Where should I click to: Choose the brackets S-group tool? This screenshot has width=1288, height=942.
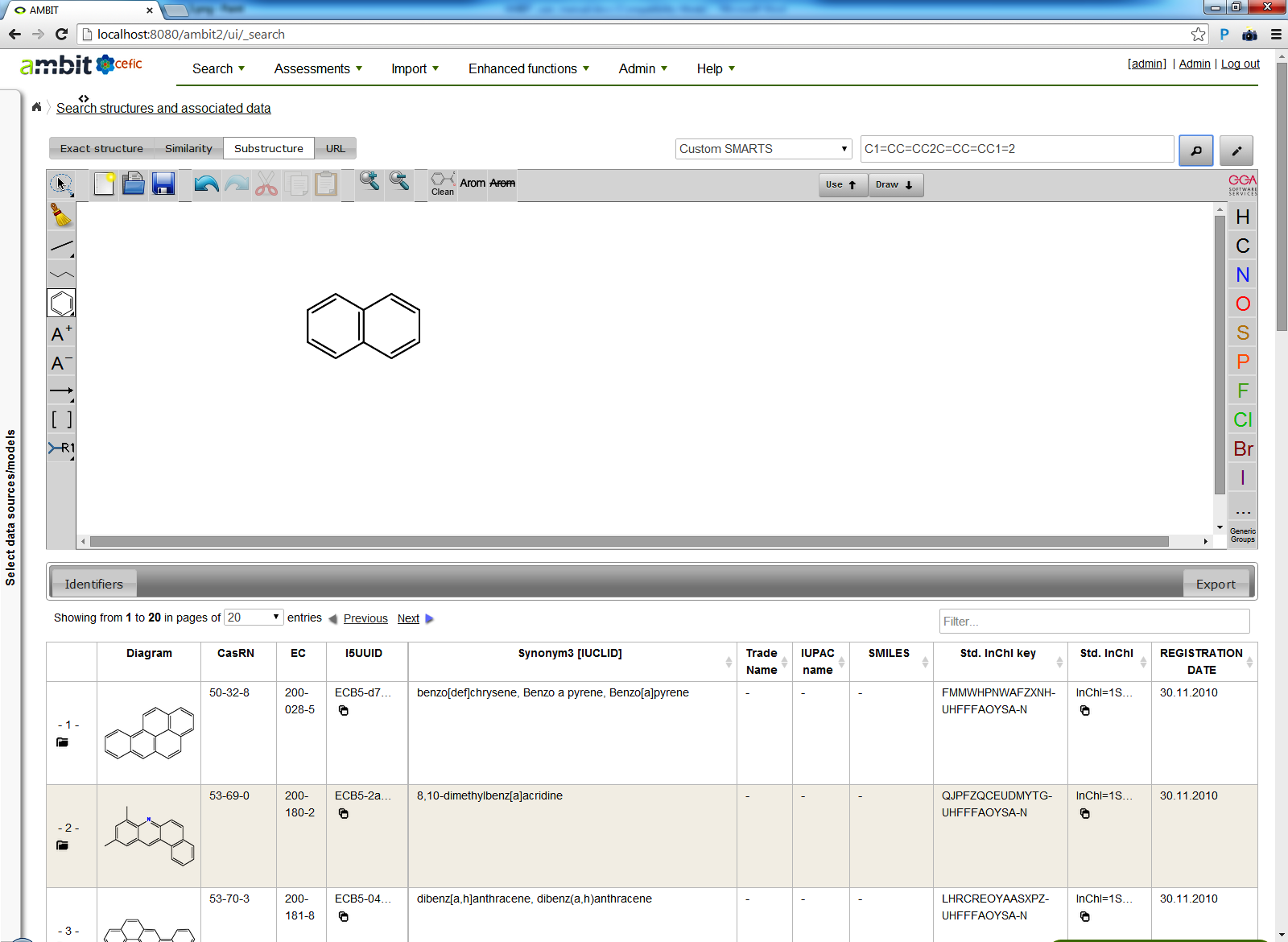coord(61,419)
